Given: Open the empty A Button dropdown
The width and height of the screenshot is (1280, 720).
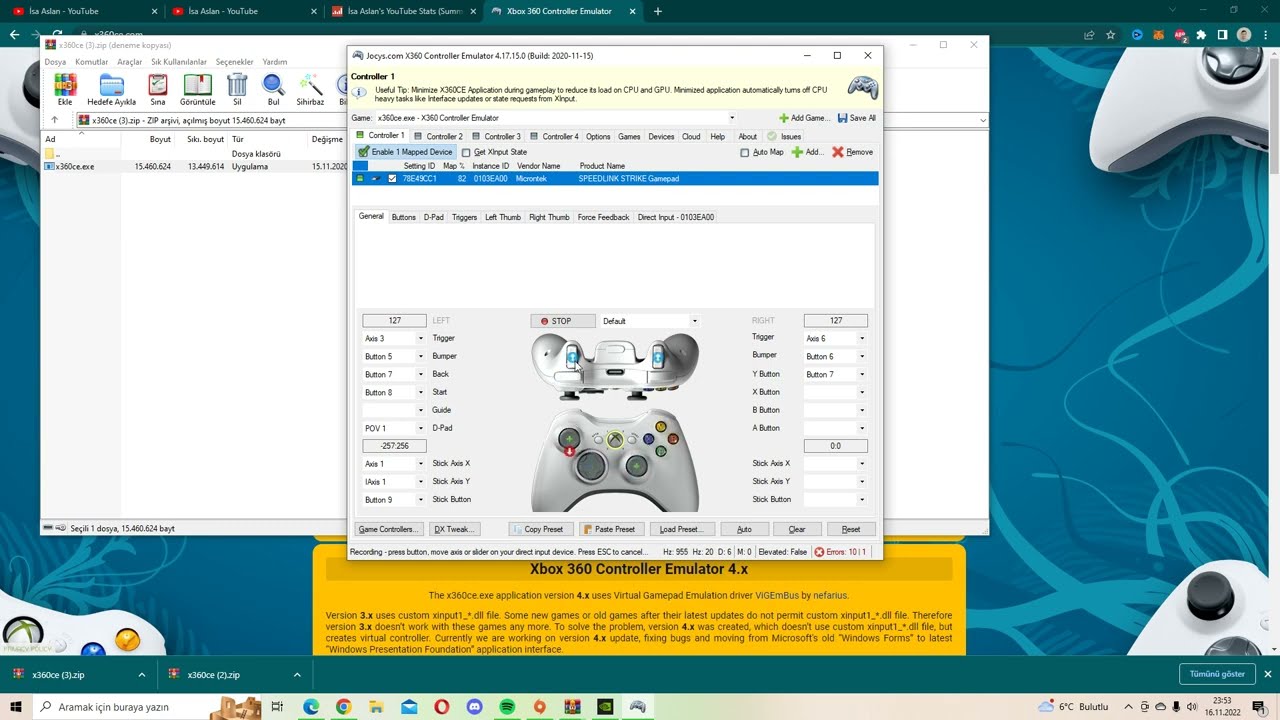Looking at the screenshot, I should pos(862,428).
